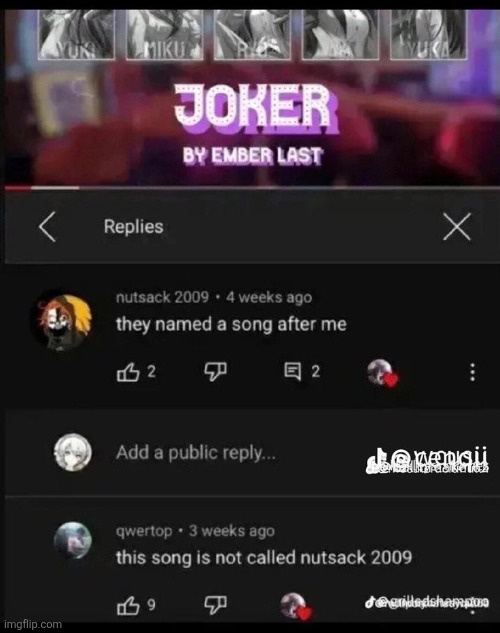Open three-dot menu on nutsack 2009 comment
The image size is (500, 633).
pos(472,372)
